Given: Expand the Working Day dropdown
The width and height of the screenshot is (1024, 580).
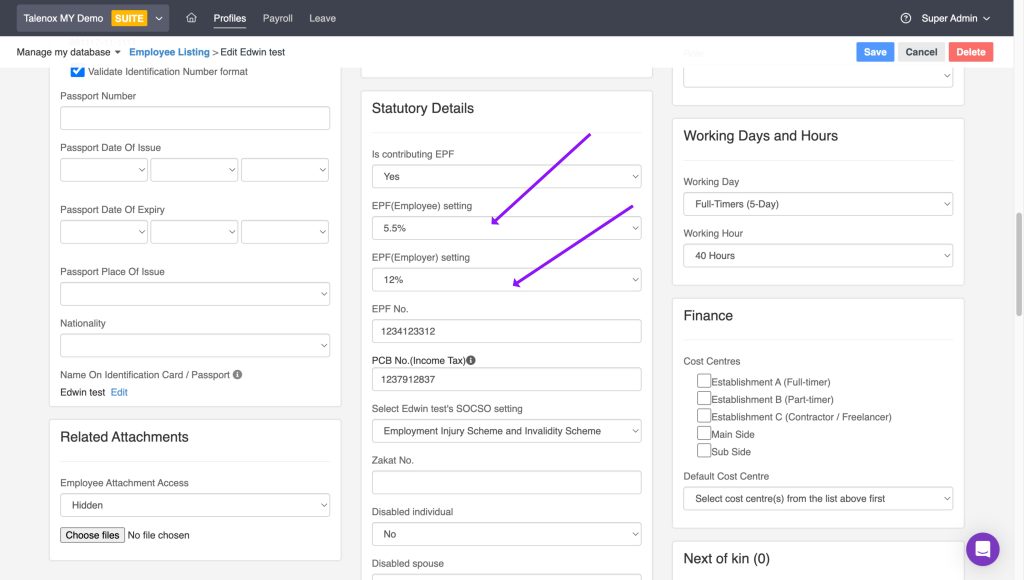Looking at the screenshot, I should pyautogui.click(x=817, y=204).
